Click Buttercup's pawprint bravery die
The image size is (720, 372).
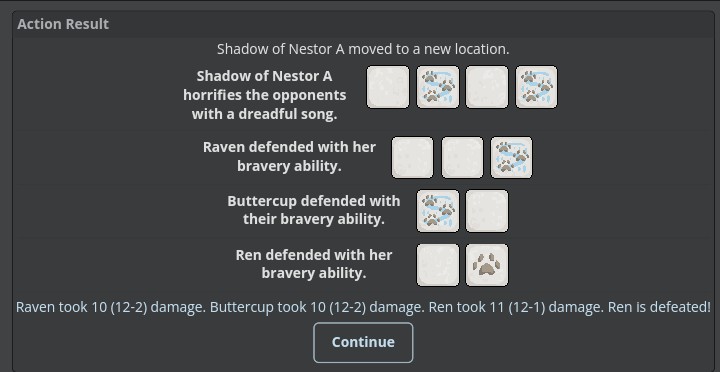438,211
